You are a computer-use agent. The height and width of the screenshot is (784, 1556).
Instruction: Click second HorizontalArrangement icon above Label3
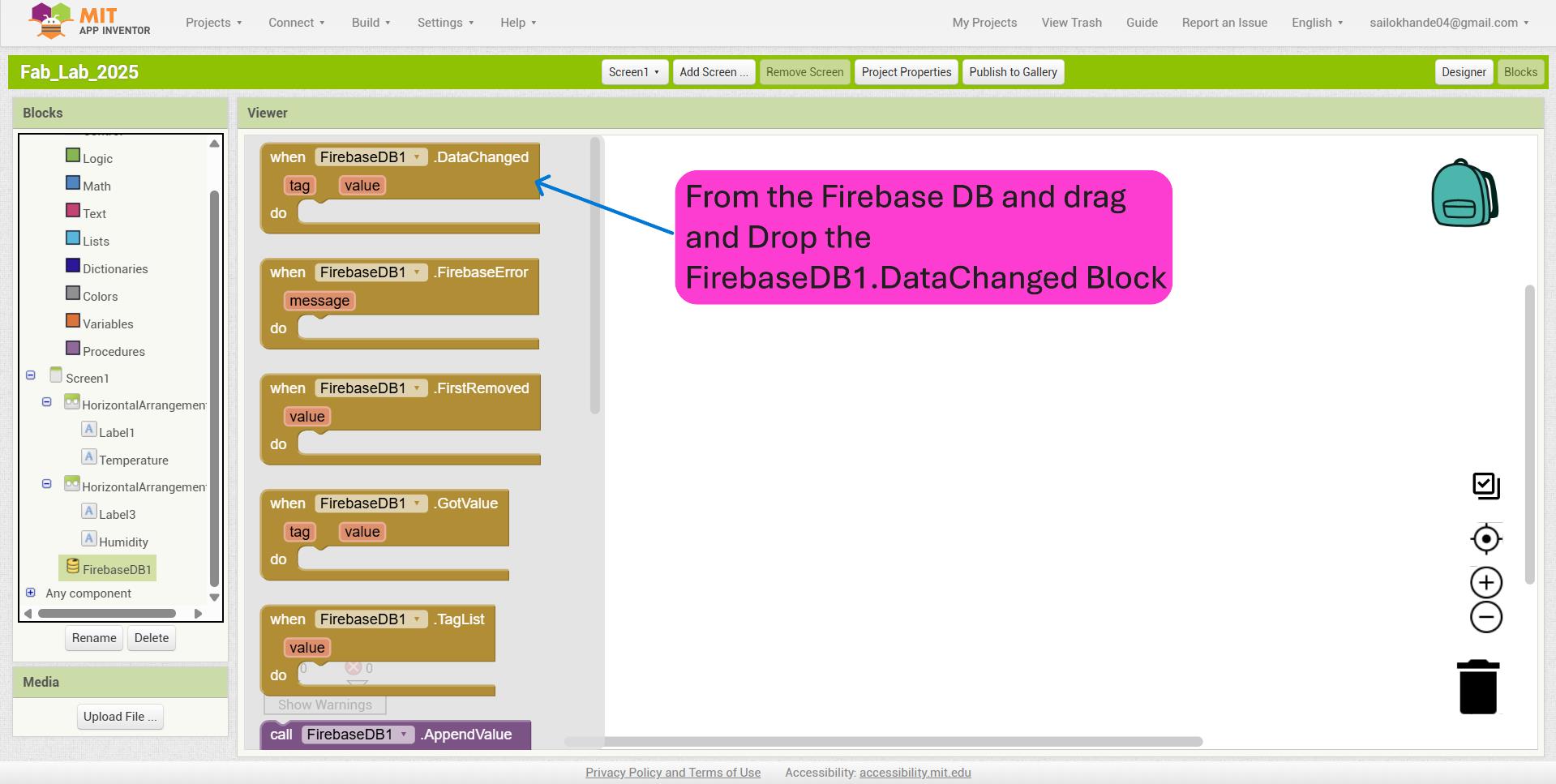[x=72, y=483]
